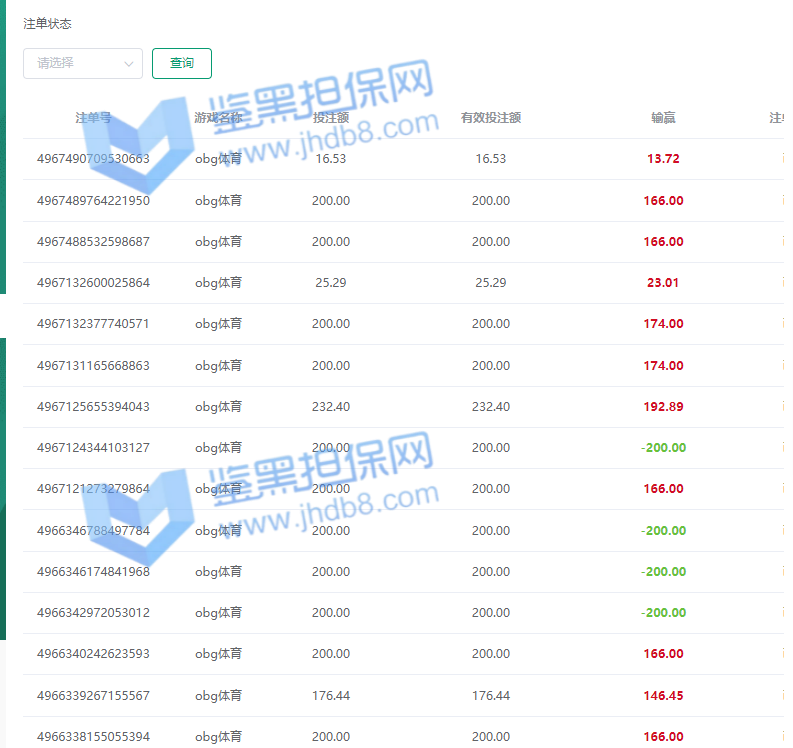793x748 pixels.
Task: Select bet number 4967489764221950
Action: (x=93, y=201)
